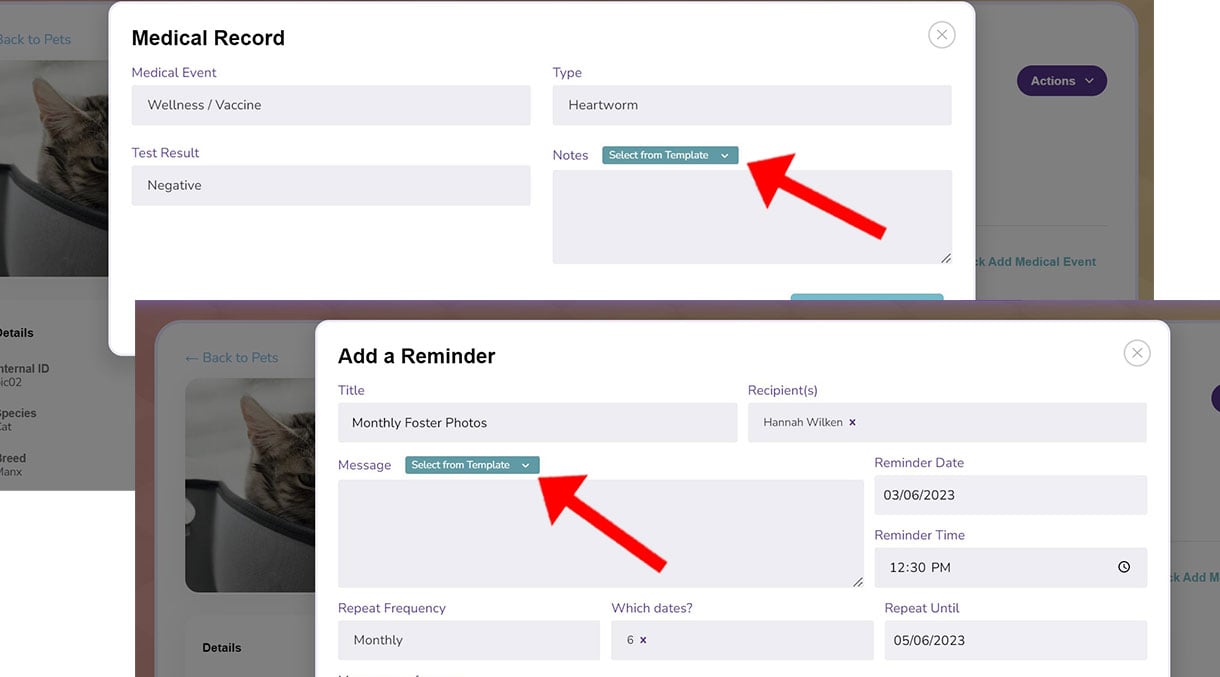Close the Add a Reminder dialog
1220x677 pixels.
[1136, 353]
